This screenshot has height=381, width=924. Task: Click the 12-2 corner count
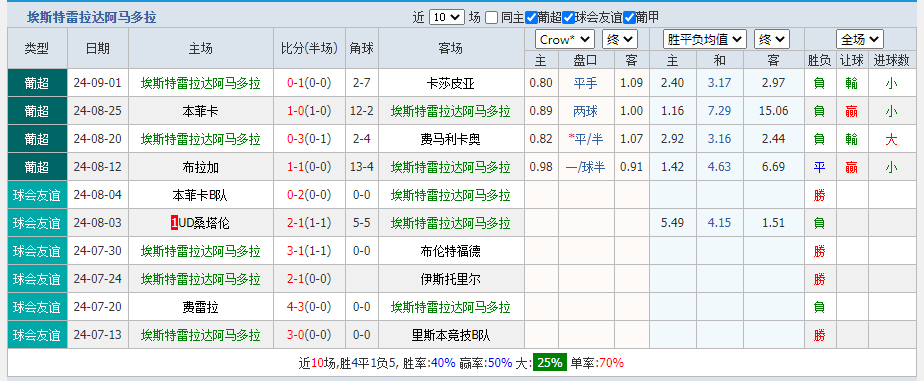[x=361, y=111]
